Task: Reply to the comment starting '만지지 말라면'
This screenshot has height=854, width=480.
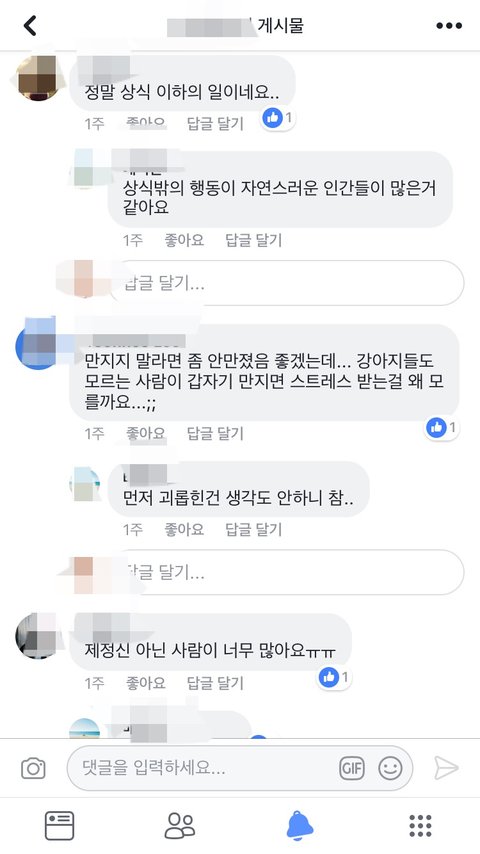Action: point(215,433)
